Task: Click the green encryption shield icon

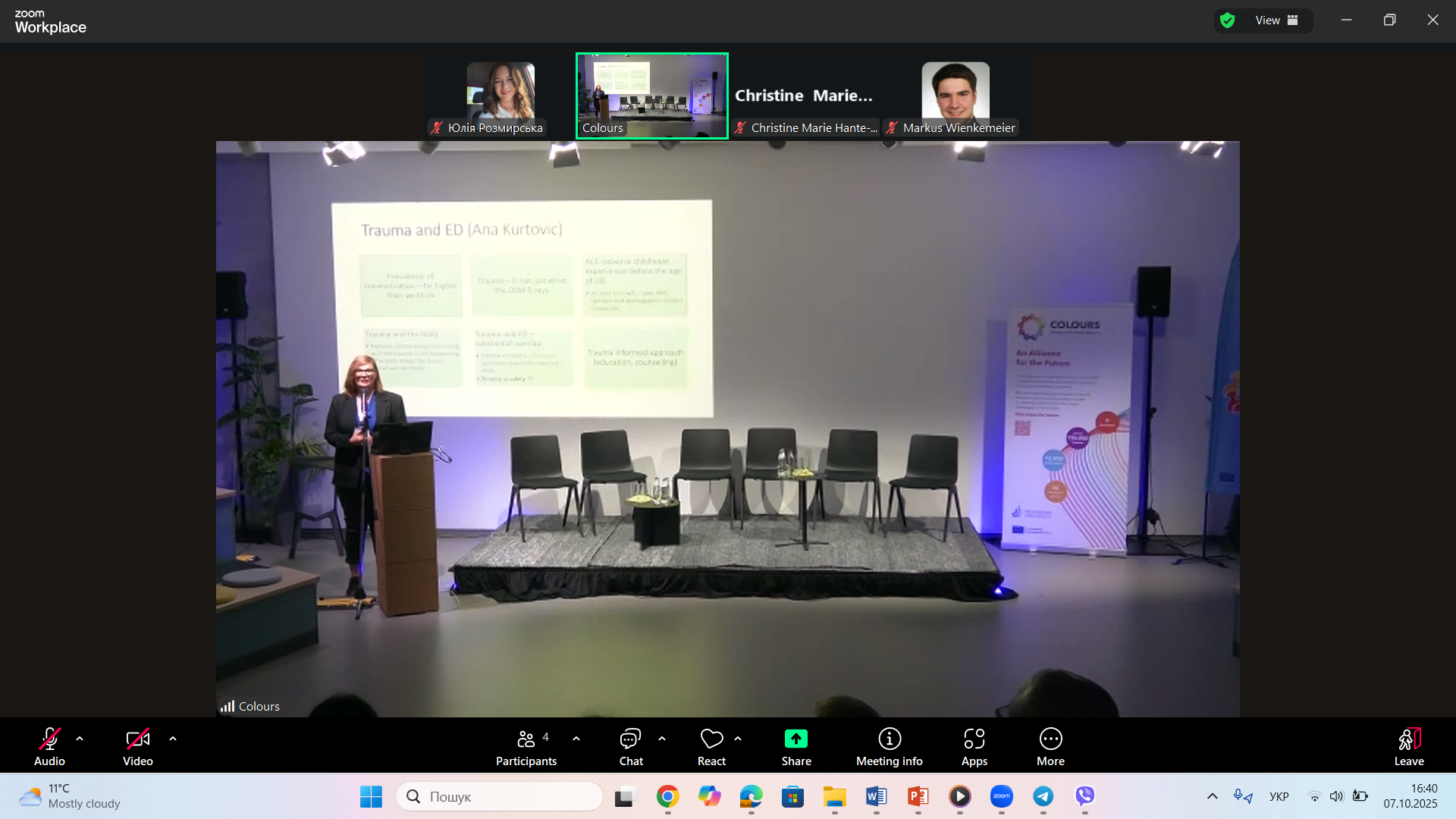Action: click(x=1227, y=20)
